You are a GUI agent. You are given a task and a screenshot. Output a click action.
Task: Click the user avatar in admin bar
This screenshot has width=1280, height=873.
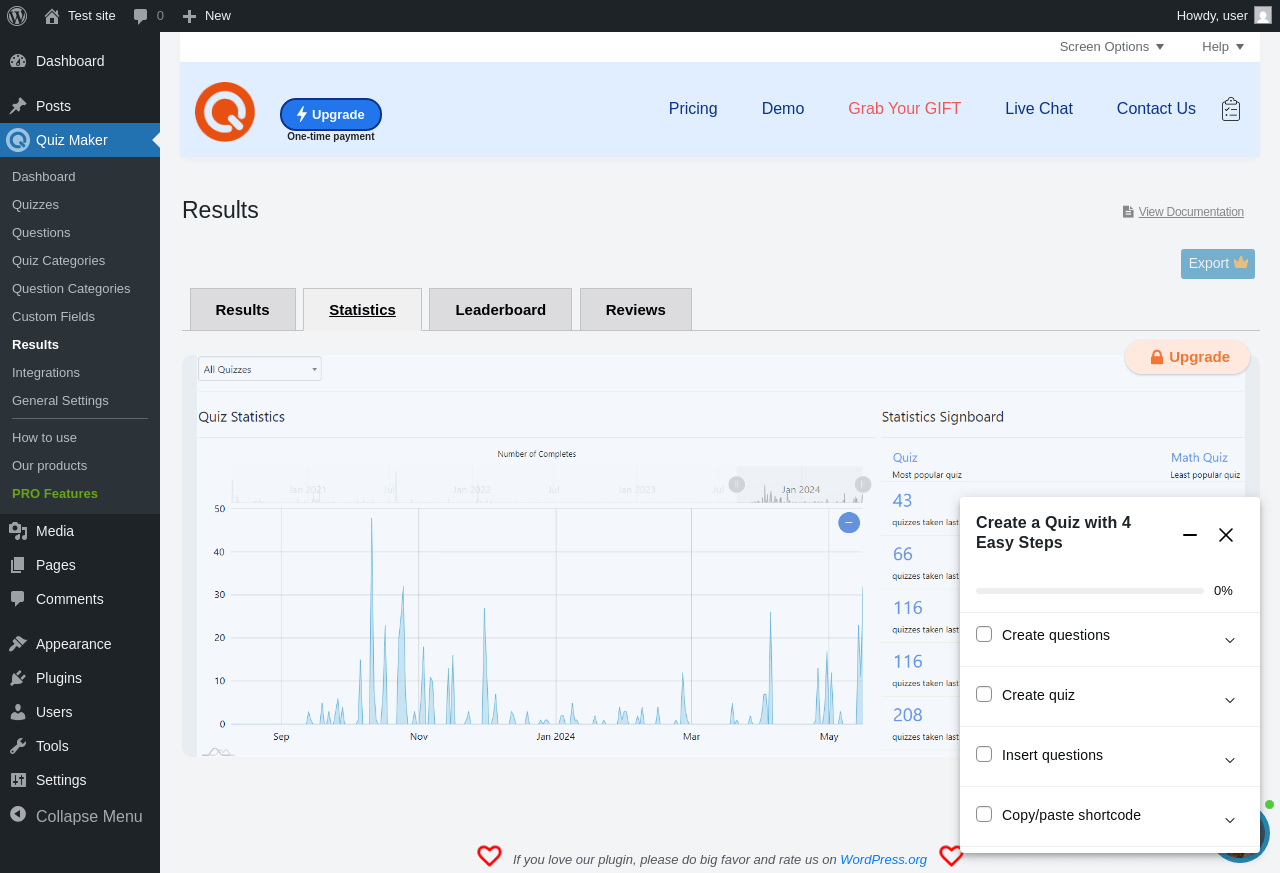1263,16
